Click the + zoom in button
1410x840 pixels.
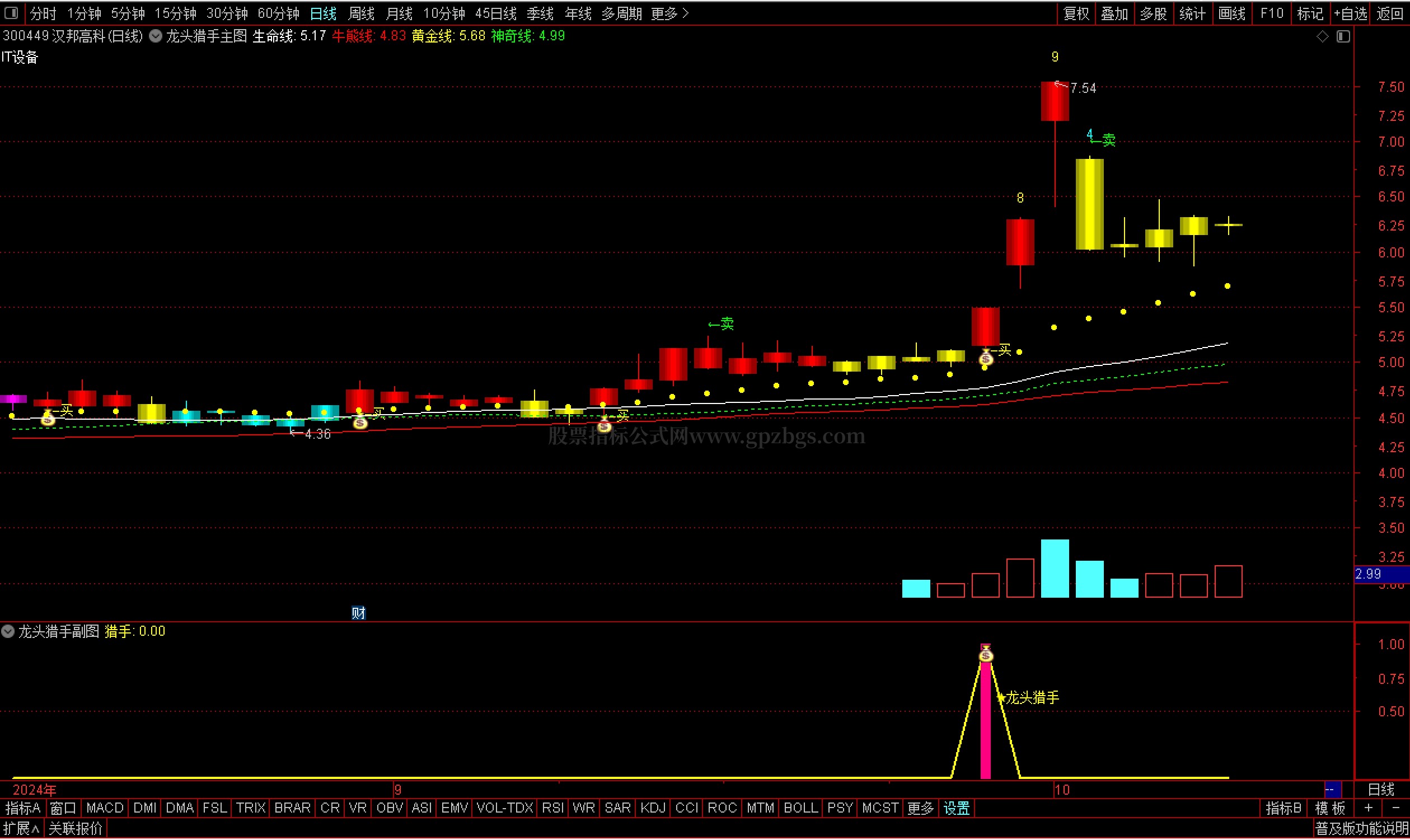click(x=1369, y=808)
